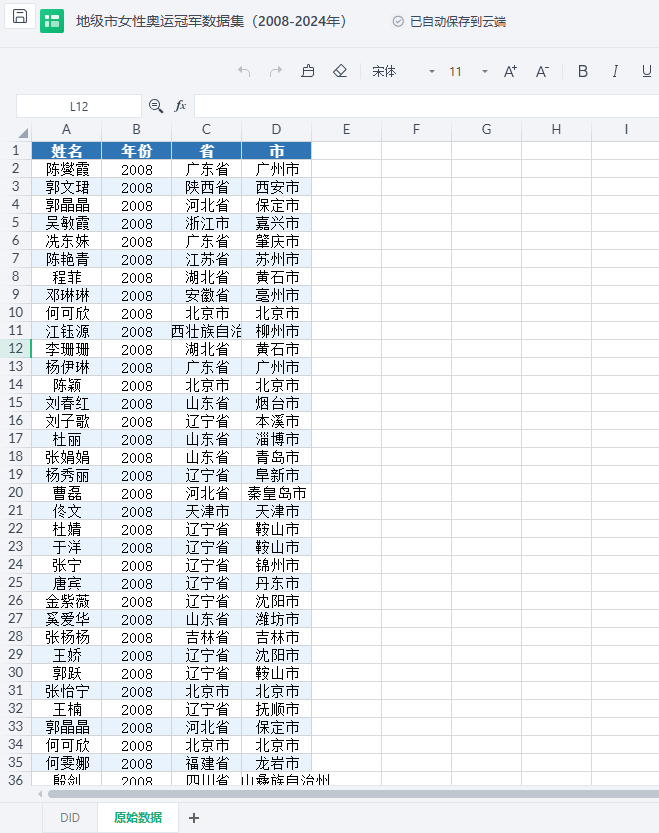
Task: Click the save document icon
Action: tap(20, 16)
